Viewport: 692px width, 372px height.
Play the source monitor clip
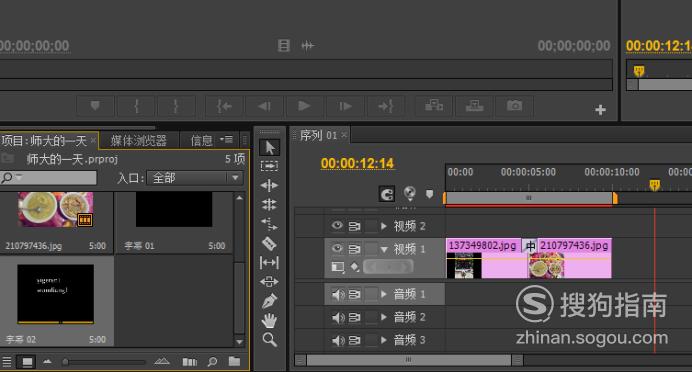pyautogui.click(x=304, y=106)
